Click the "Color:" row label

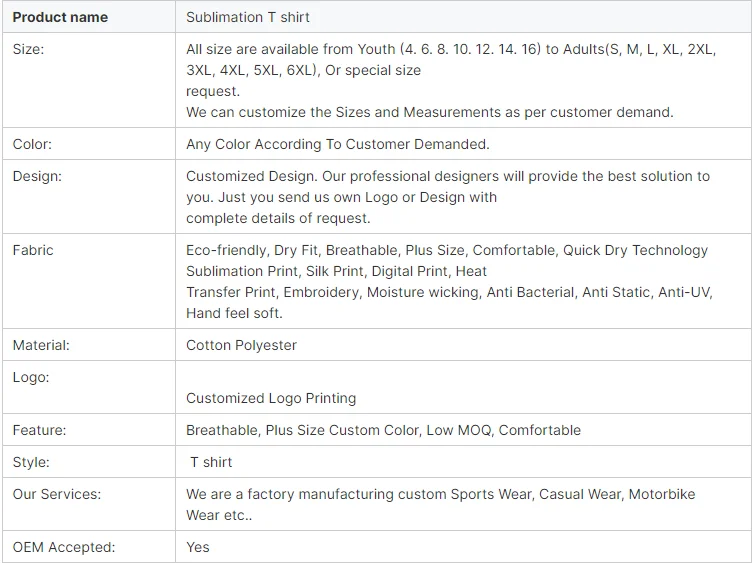coord(32,144)
